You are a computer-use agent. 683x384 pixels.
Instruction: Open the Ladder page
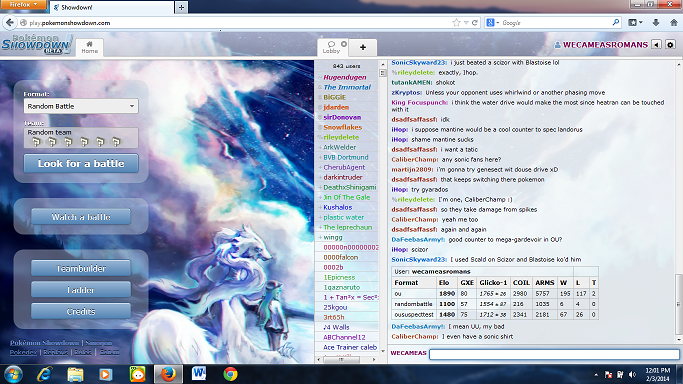81,290
